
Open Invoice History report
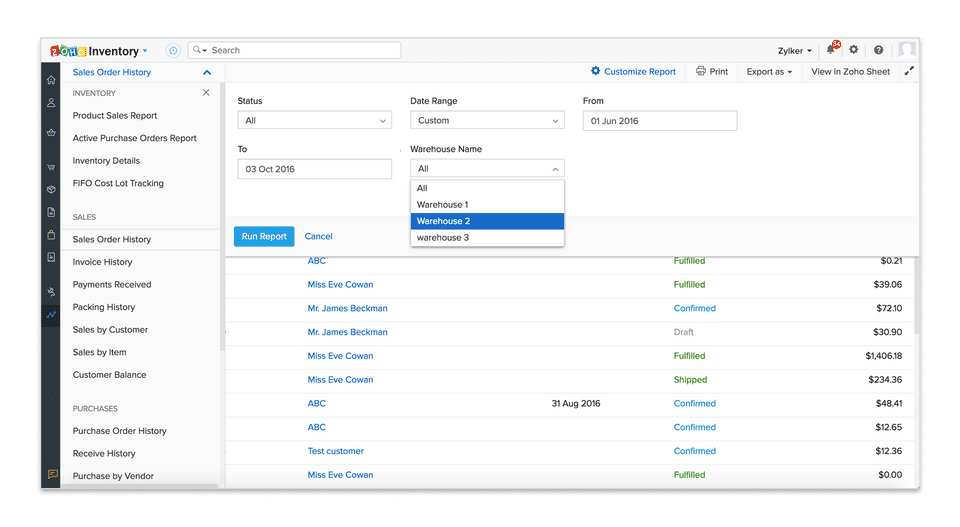102,262
